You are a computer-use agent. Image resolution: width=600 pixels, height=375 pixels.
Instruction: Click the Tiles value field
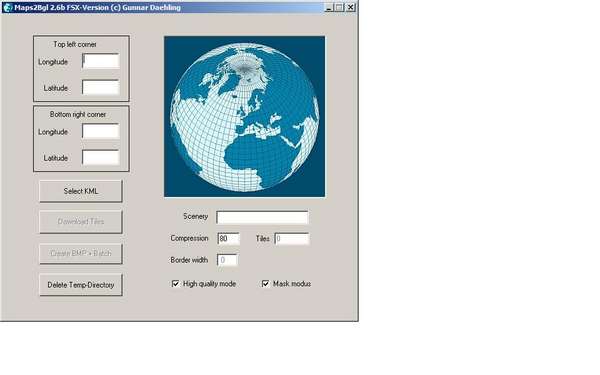click(292, 238)
